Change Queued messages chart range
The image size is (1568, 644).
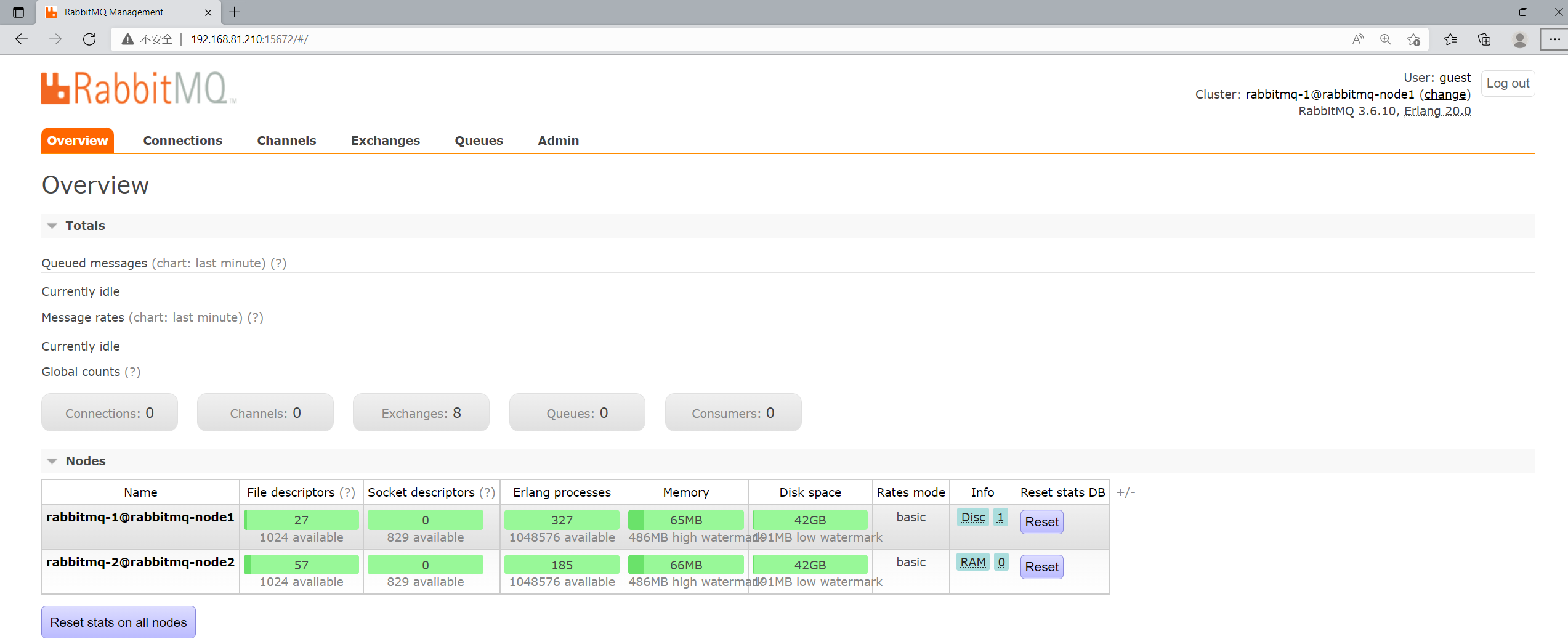click(x=209, y=263)
